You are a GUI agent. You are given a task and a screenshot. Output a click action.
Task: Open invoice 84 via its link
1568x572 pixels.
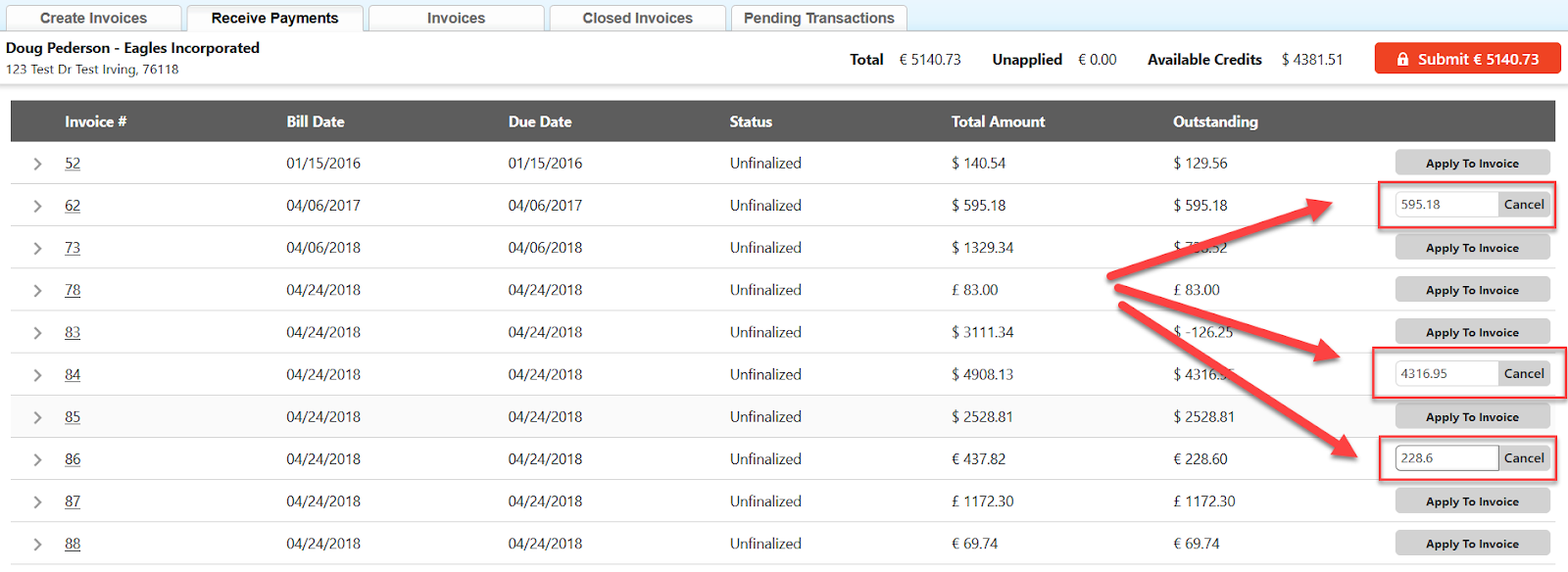click(x=73, y=373)
